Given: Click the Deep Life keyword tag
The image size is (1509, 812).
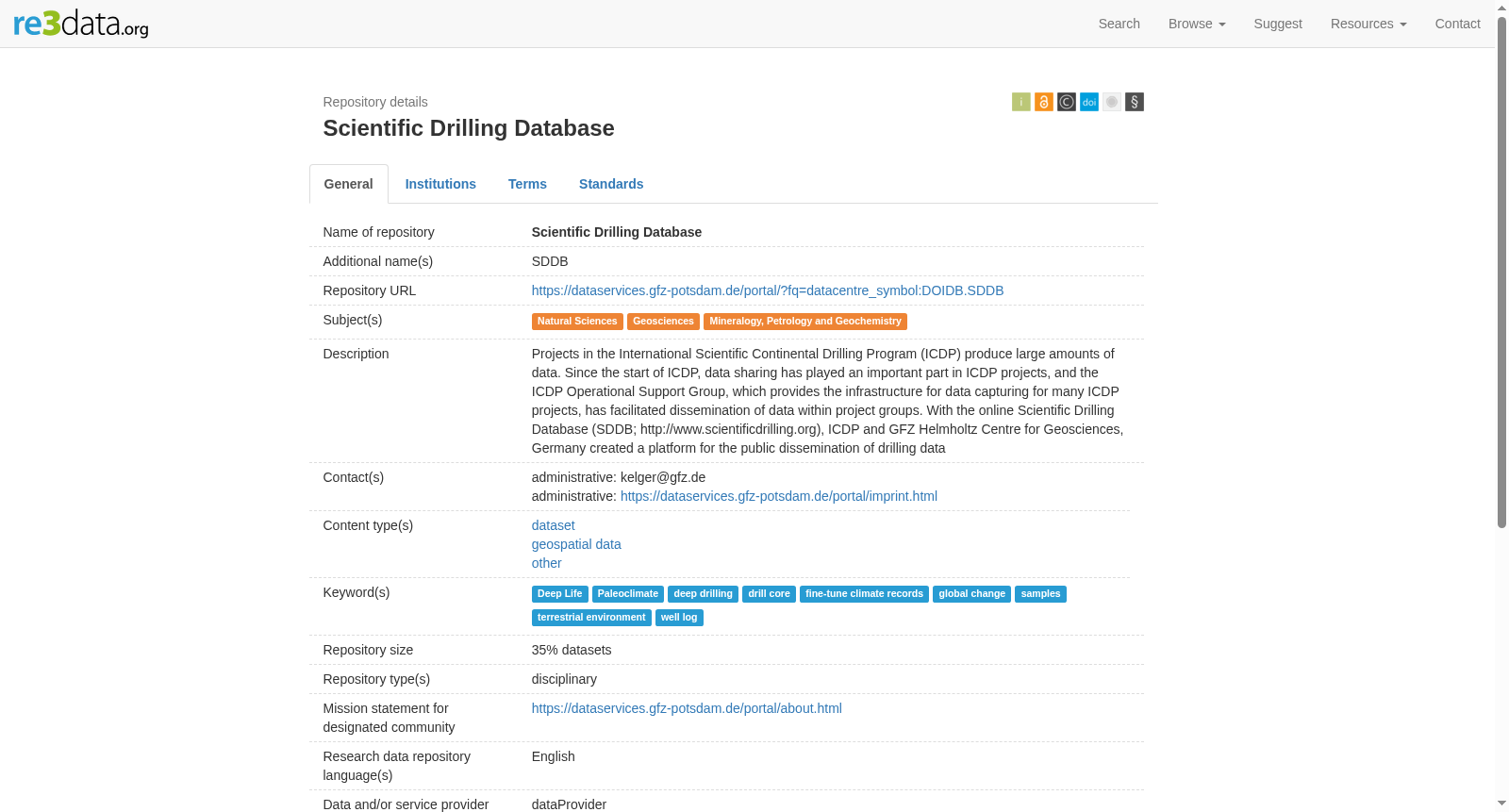Looking at the screenshot, I should 560,594.
